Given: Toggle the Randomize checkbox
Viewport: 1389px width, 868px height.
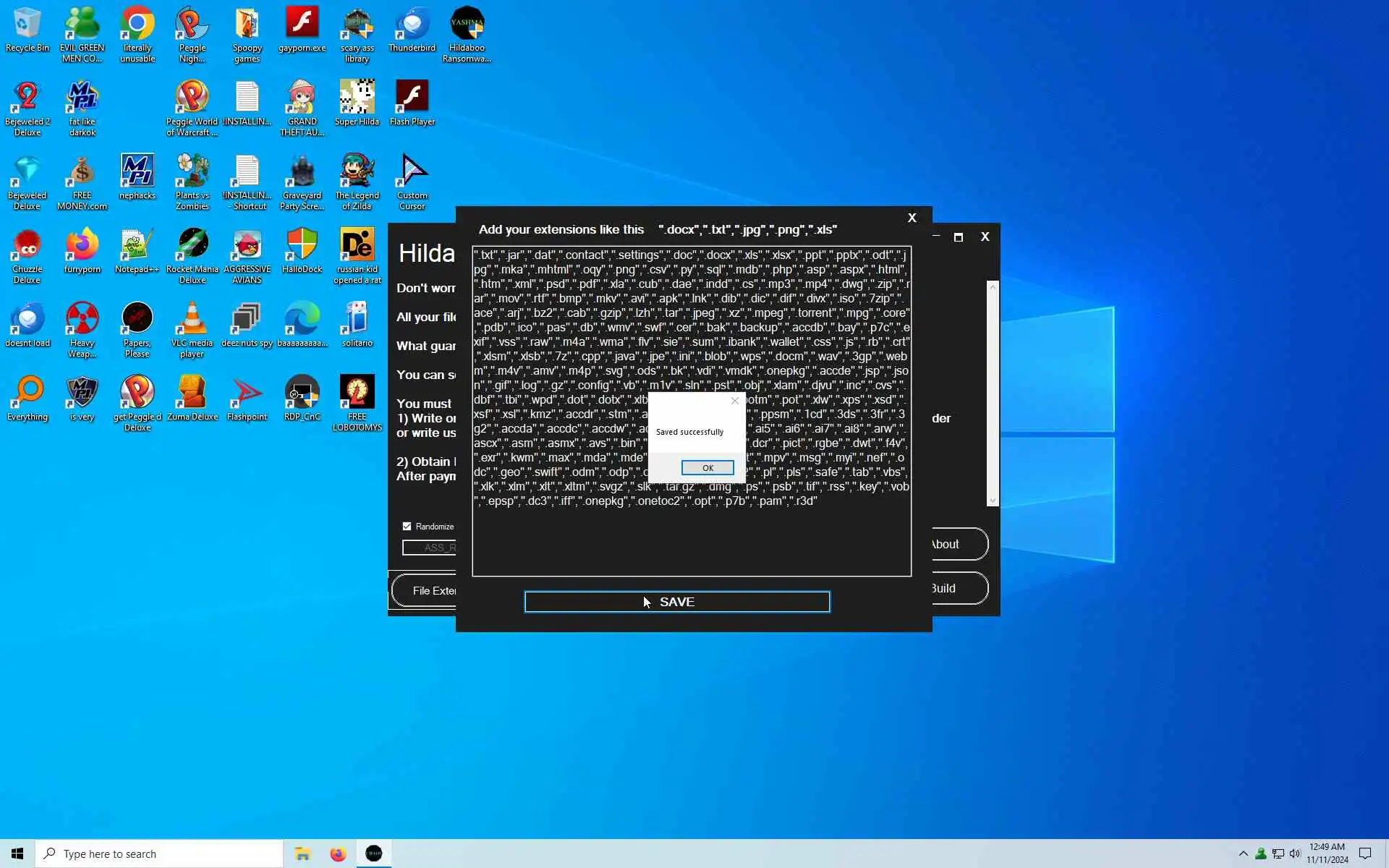Looking at the screenshot, I should [407, 527].
